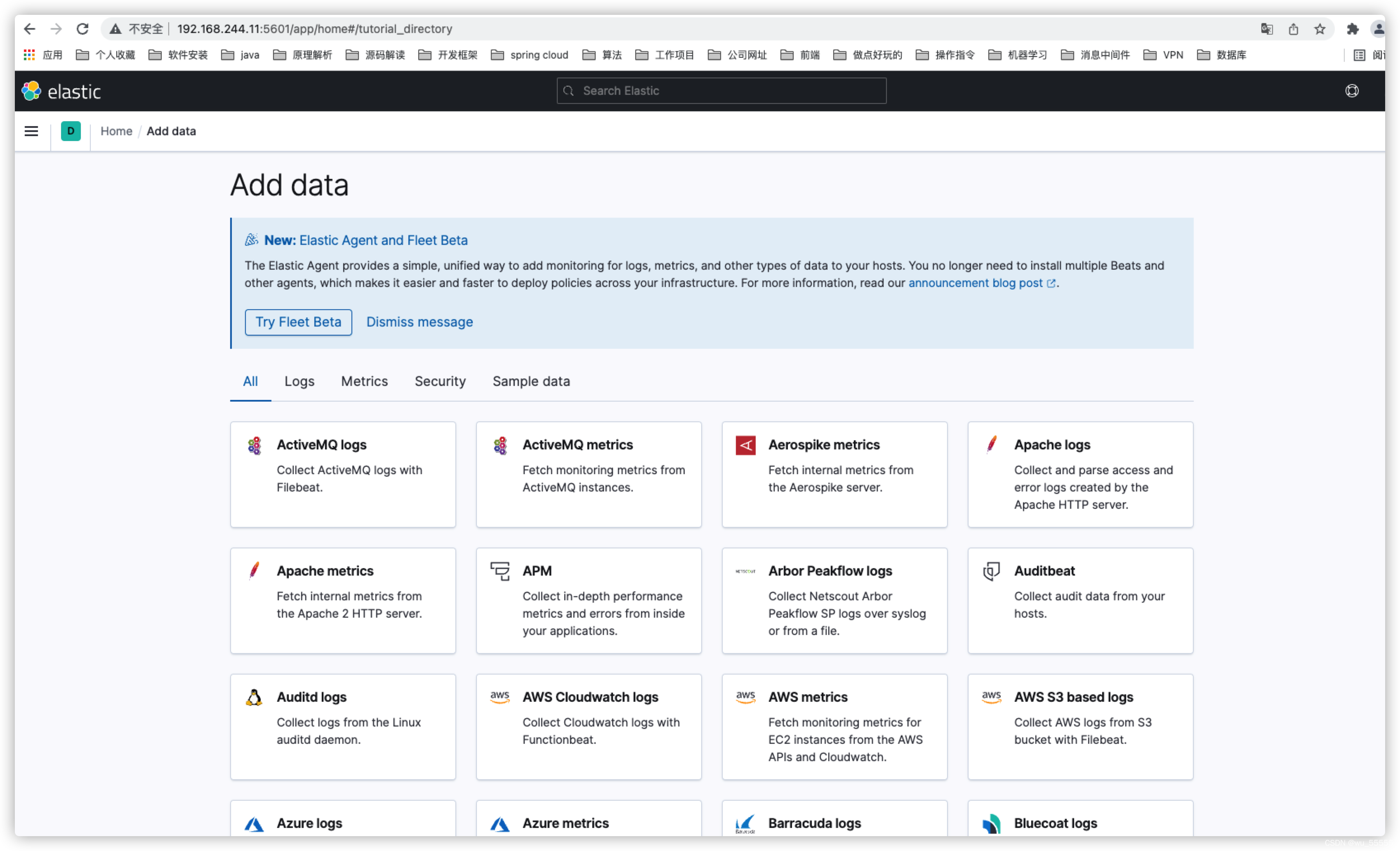This screenshot has width=1400, height=851.
Task: Click the APM card icon
Action: (x=500, y=571)
